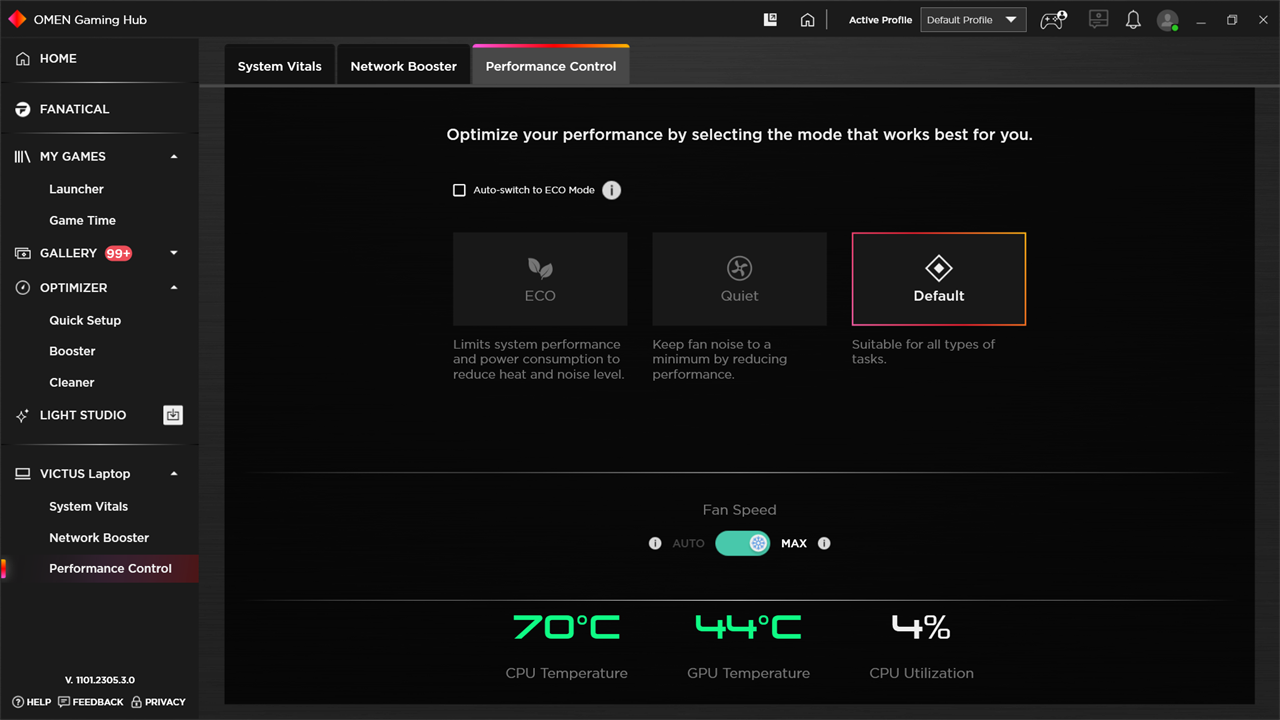Click the VICTUS Laptop device icon
This screenshot has height=720, width=1280.
pyautogui.click(x=23, y=474)
